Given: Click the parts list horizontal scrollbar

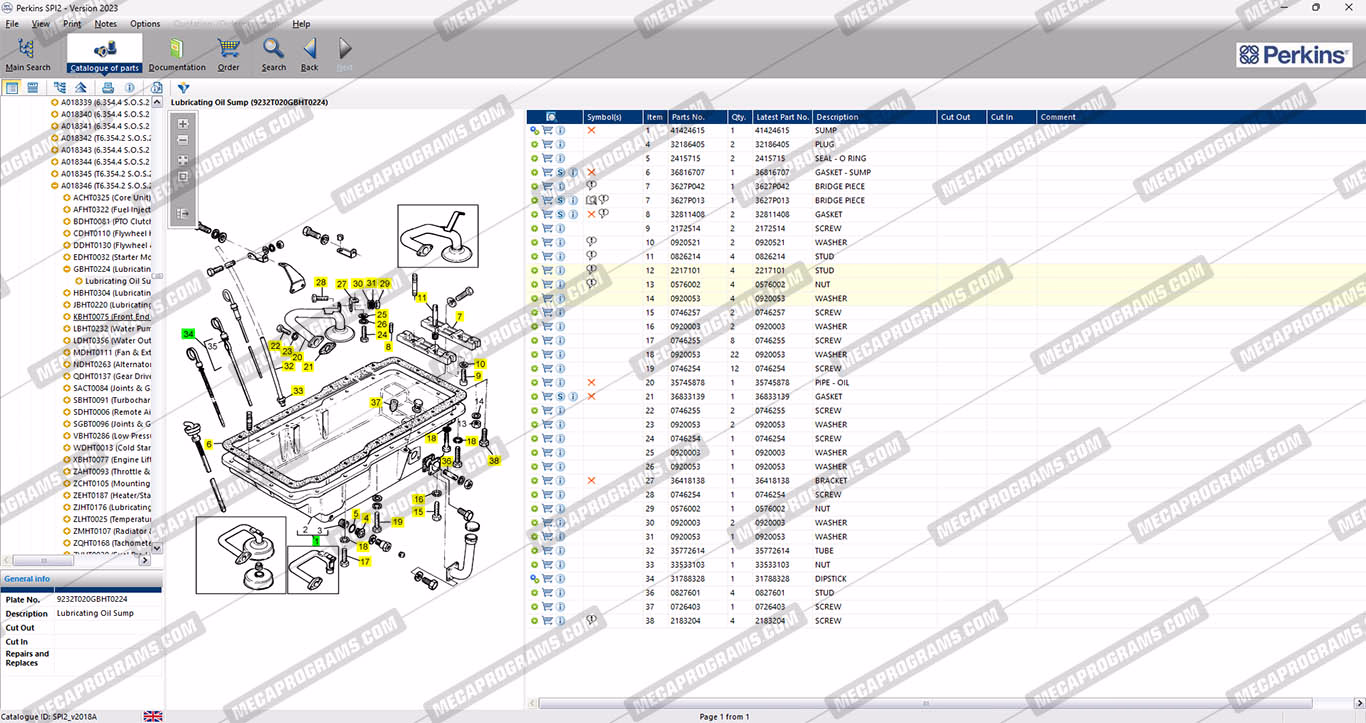Looking at the screenshot, I should pos(925,703).
